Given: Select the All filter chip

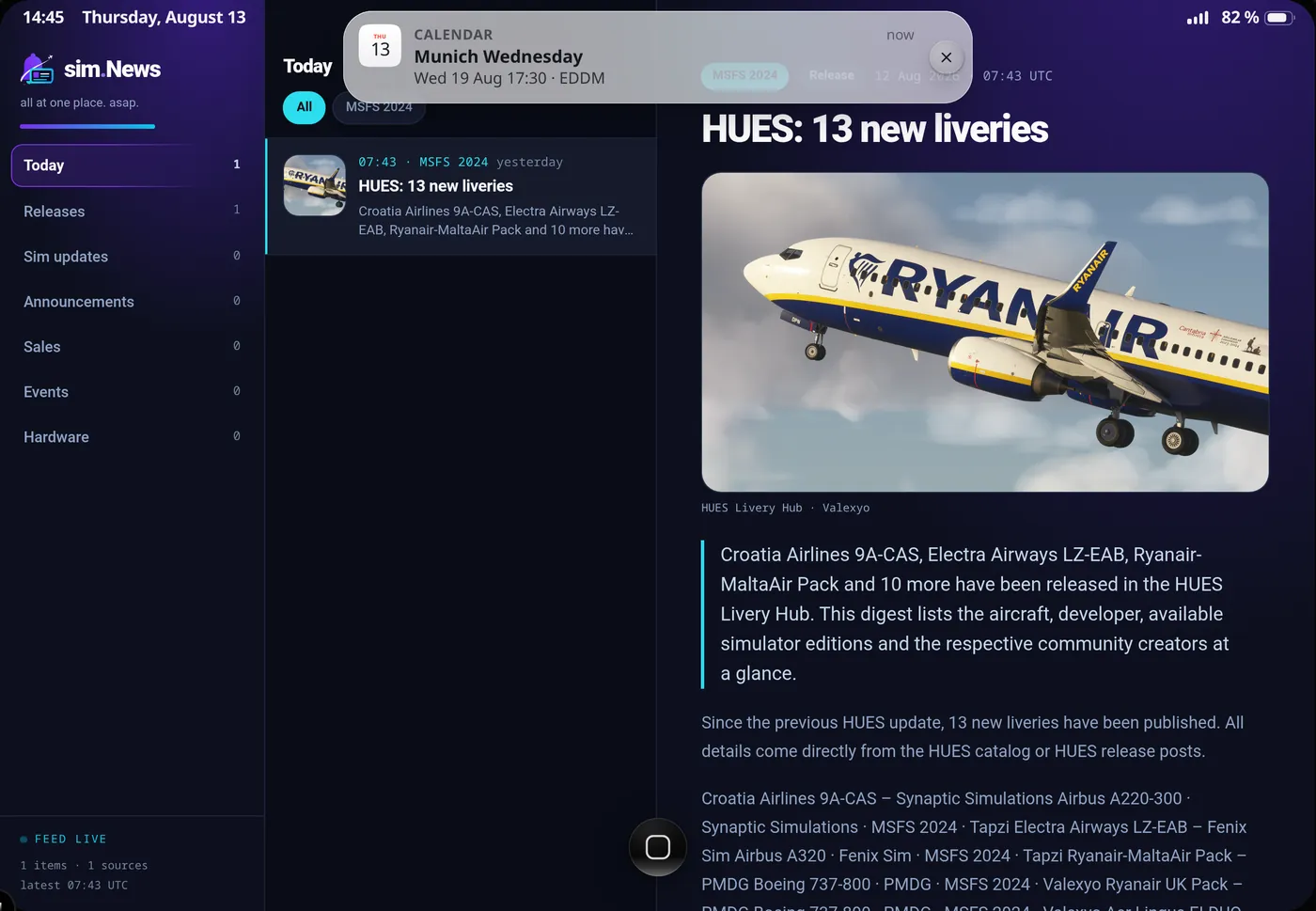Looking at the screenshot, I should (304, 107).
